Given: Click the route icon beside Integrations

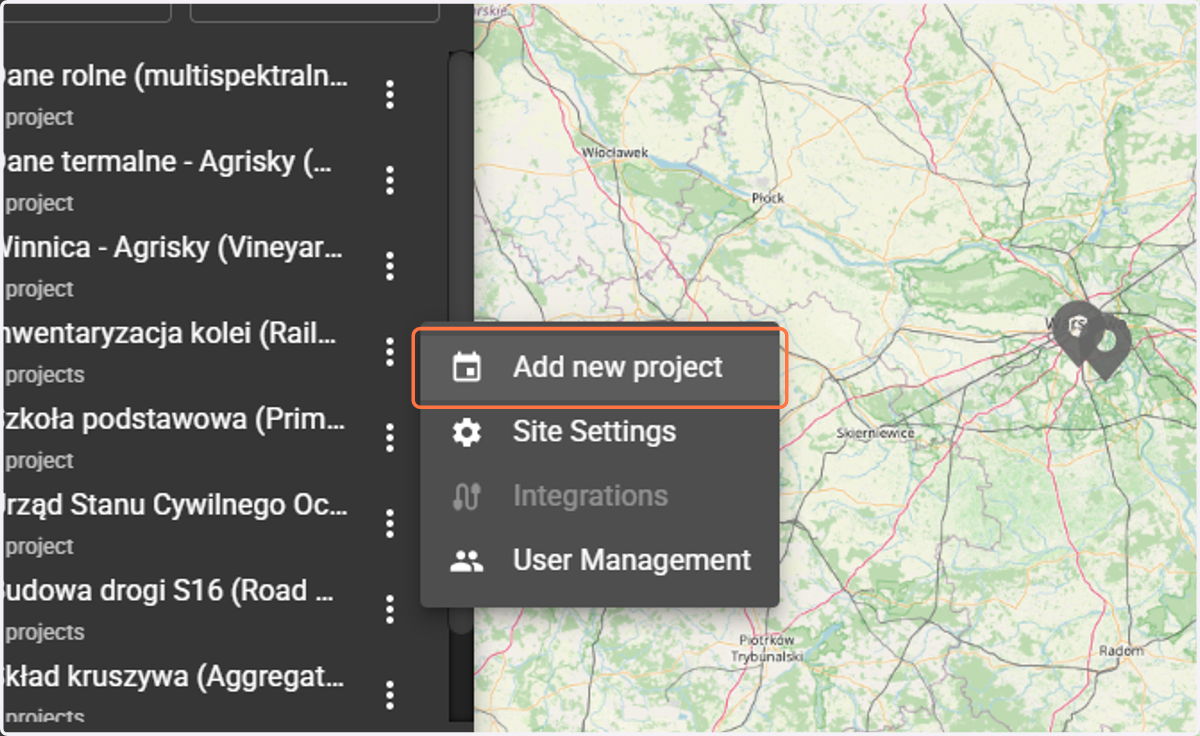Looking at the screenshot, I should point(466,497).
